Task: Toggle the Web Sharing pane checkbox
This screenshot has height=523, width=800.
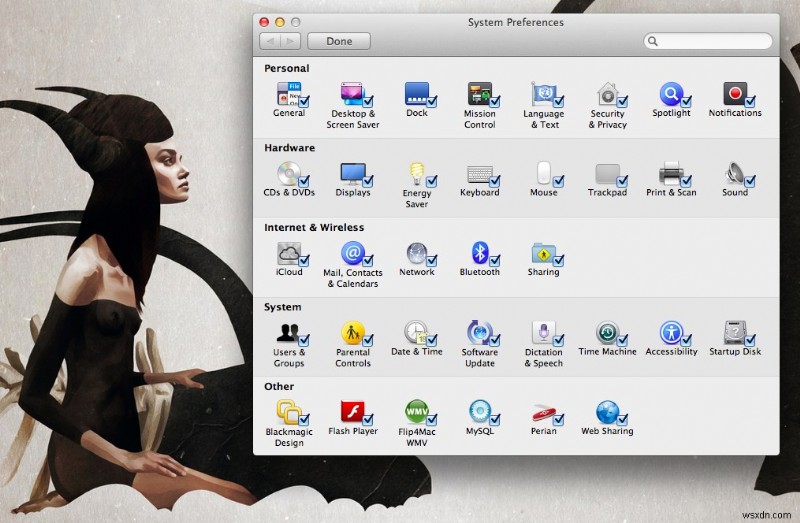Action: pyautogui.click(x=621, y=420)
